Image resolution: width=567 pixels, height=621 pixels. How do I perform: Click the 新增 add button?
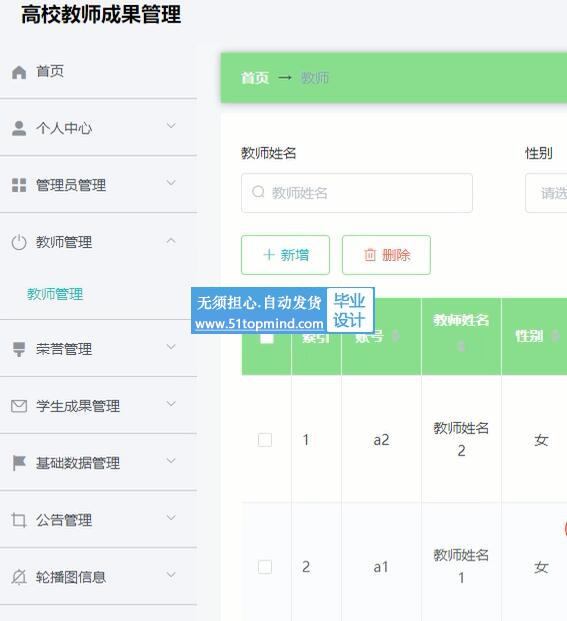click(285, 255)
